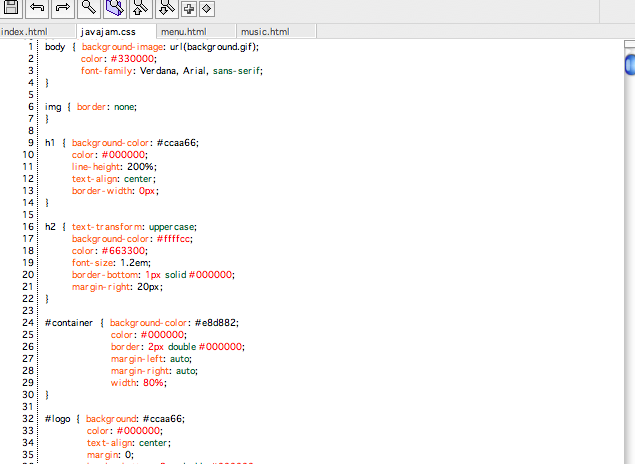Screen dimensions: 635x464
Task: Switch to the index.html tab
Action: click(x=38, y=31)
